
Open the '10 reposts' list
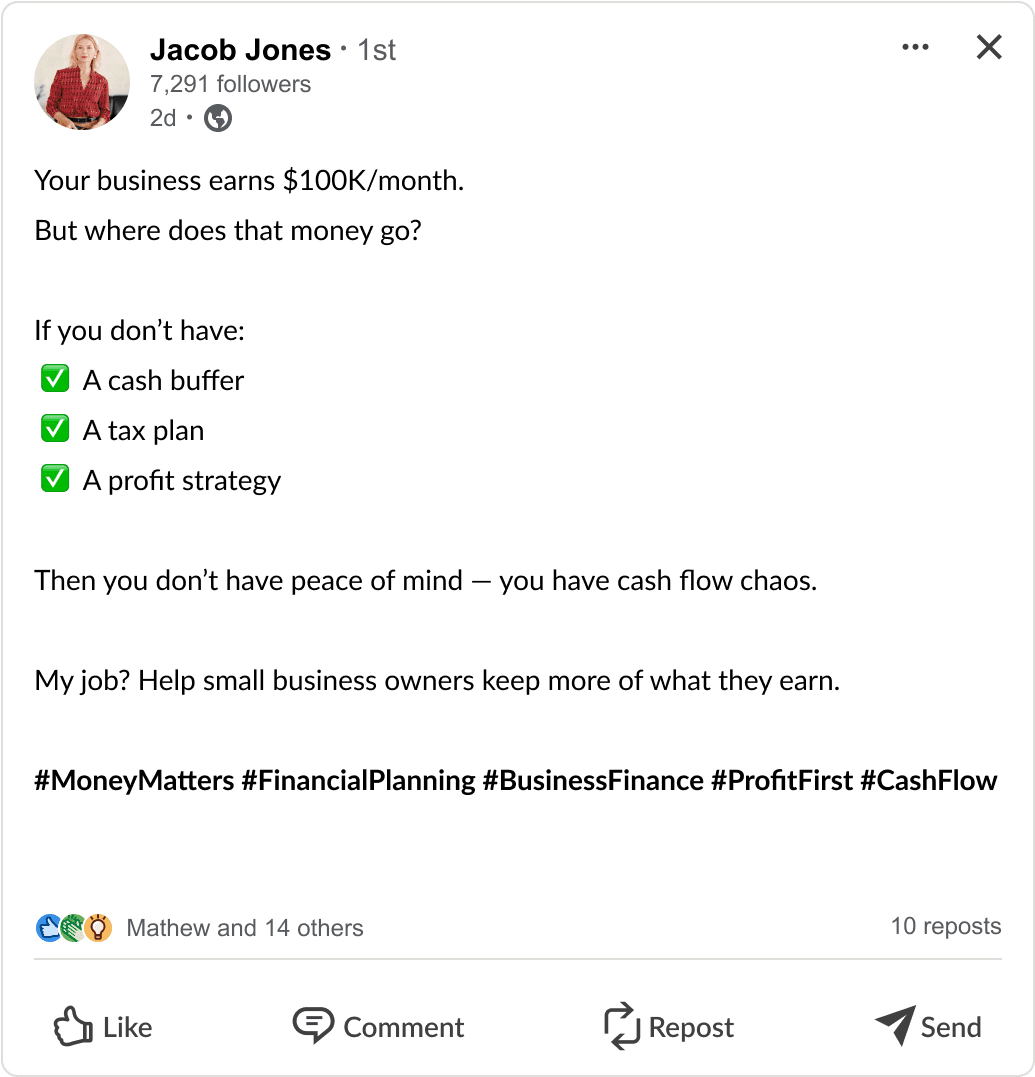945,926
